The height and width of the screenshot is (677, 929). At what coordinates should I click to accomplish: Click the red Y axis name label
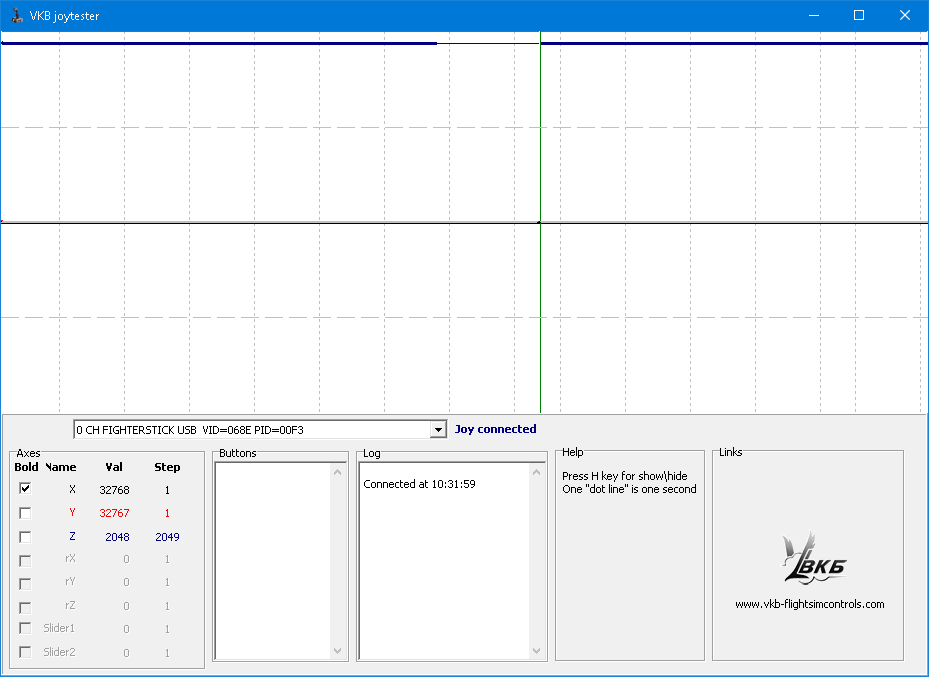click(x=71, y=512)
